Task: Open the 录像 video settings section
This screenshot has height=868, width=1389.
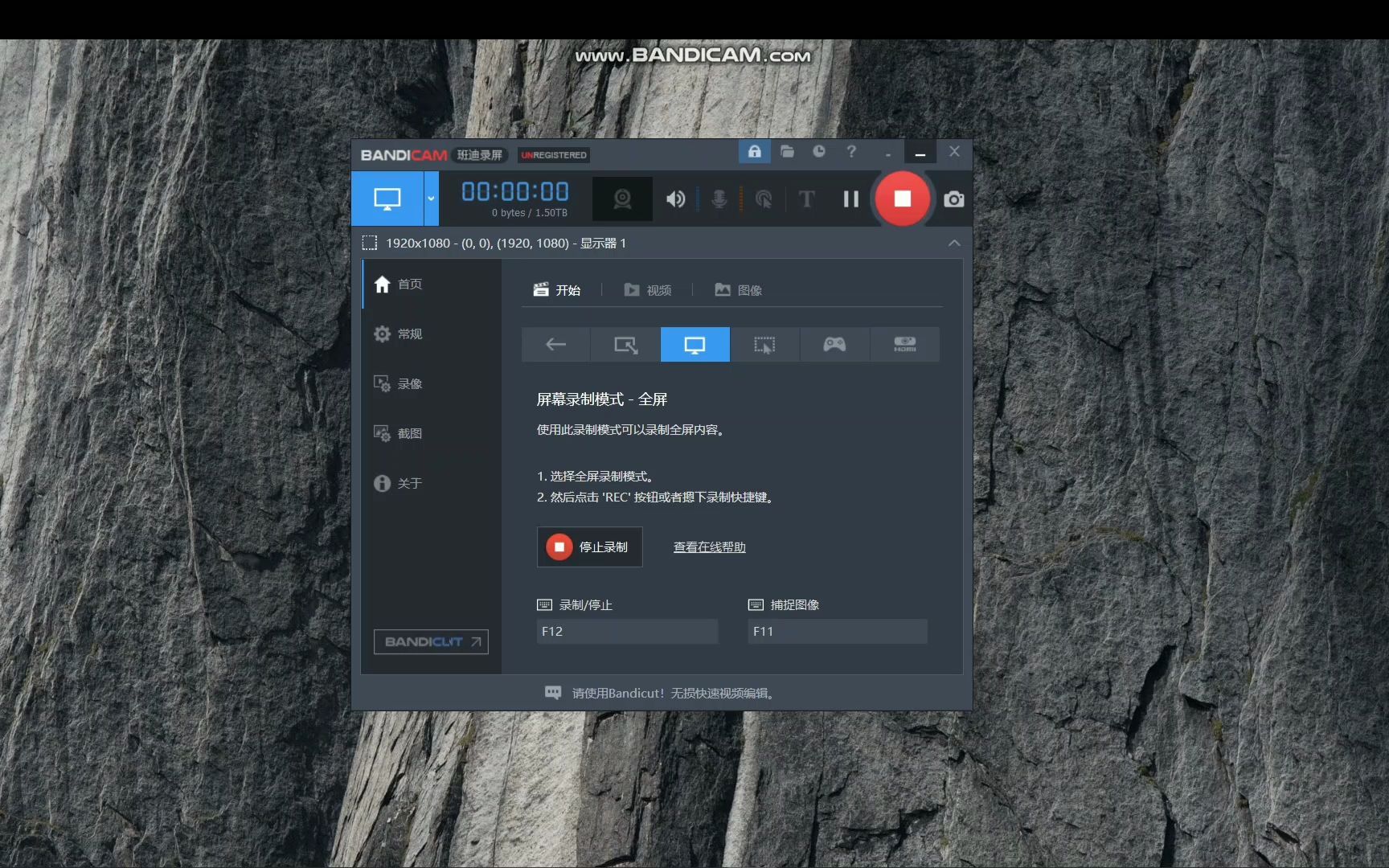Action: [432, 383]
